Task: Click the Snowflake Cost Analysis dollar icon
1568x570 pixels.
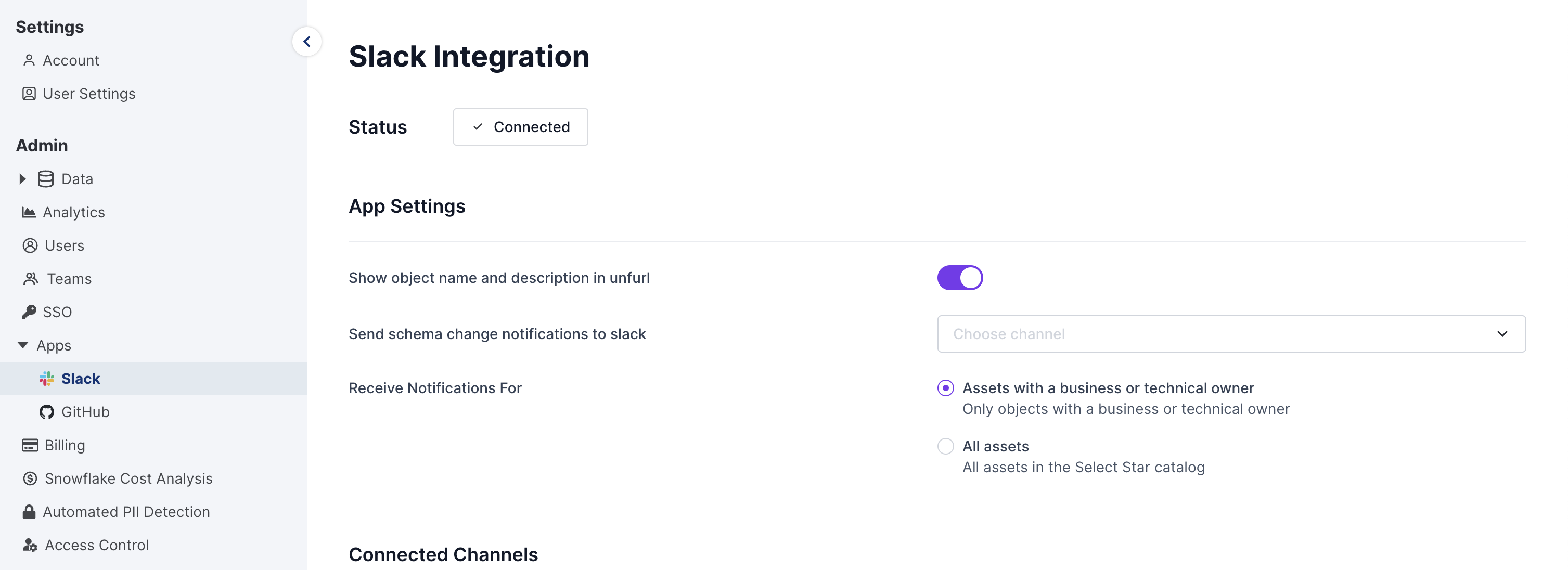Action: click(x=30, y=479)
